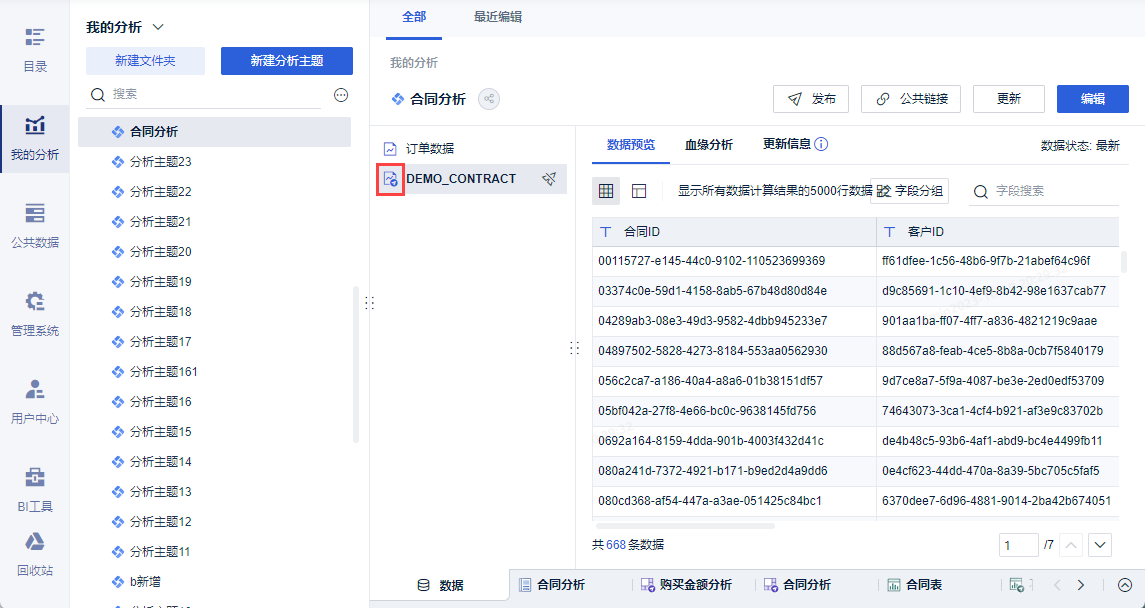This screenshot has width=1145, height=608.
Task: Focus the 字段搜索 input field
Action: coord(1043,191)
